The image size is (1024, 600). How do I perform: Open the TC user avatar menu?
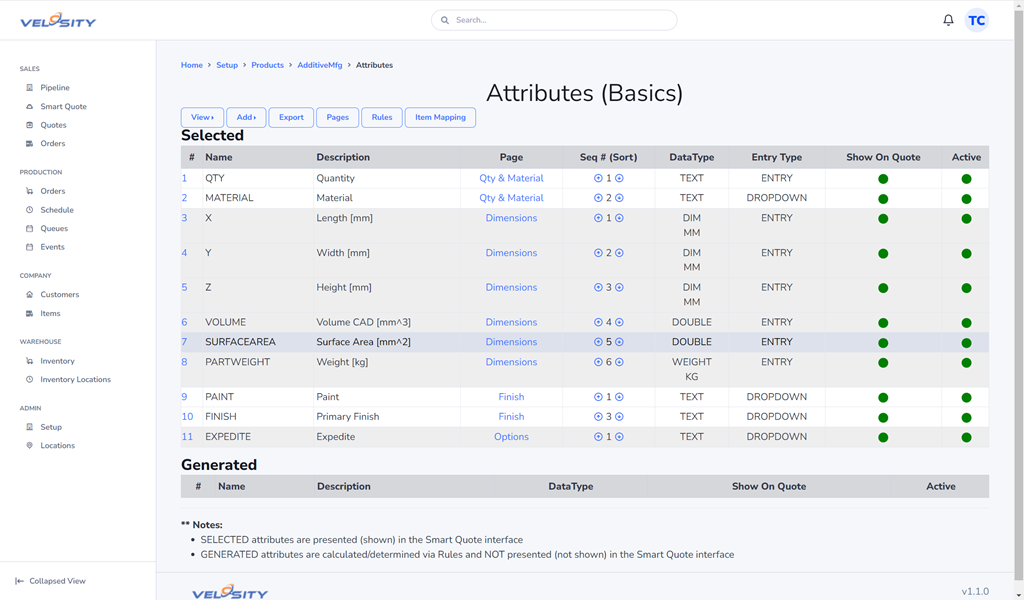[976, 20]
